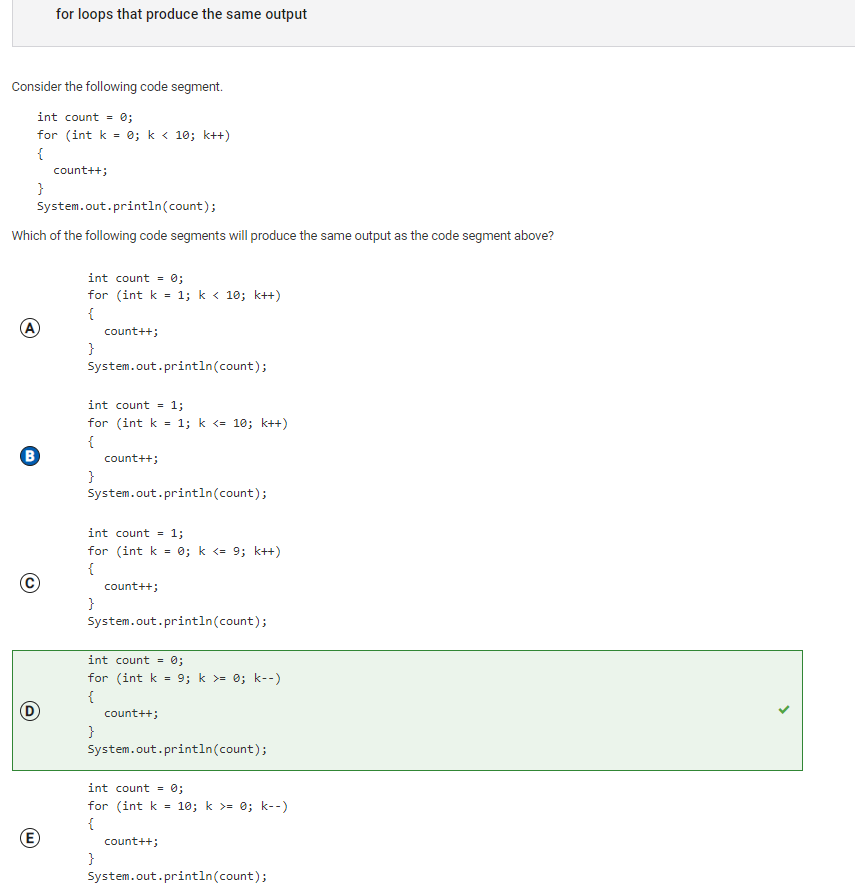Pick answer choice D bubble

pyautogui.click(x=30, y=711)
